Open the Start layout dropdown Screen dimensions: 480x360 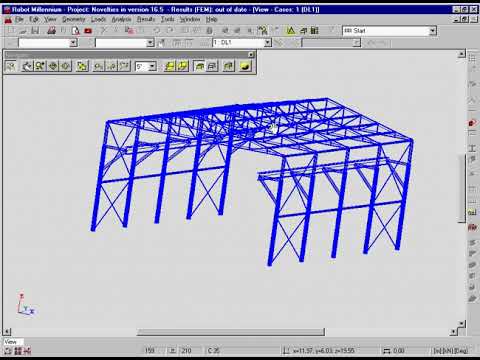389,31
